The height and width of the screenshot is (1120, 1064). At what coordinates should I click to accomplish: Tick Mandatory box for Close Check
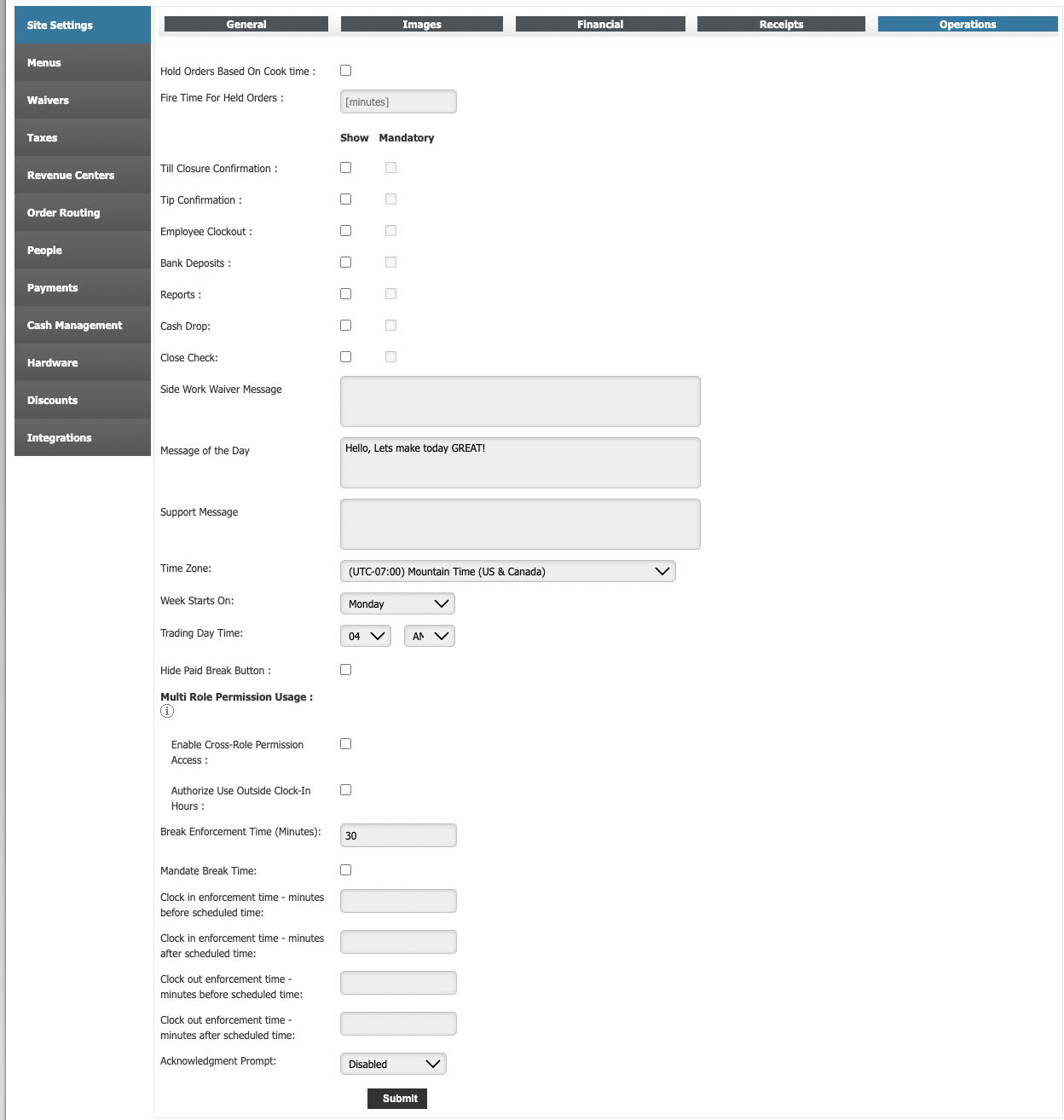click(x=390, y=357)
